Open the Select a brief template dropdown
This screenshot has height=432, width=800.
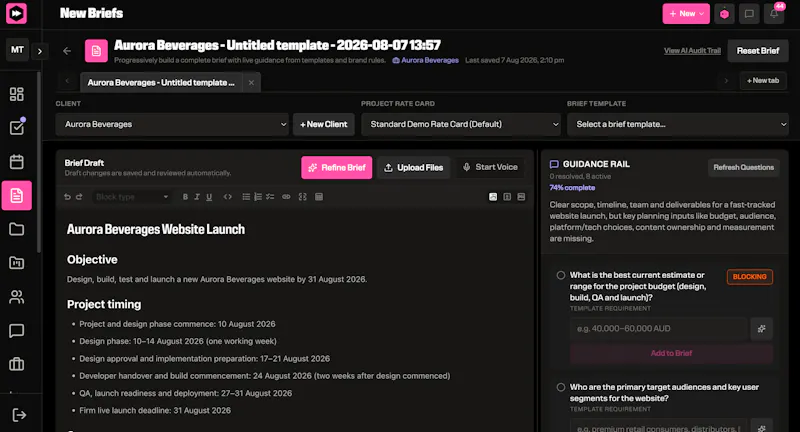tap(678, 124)
